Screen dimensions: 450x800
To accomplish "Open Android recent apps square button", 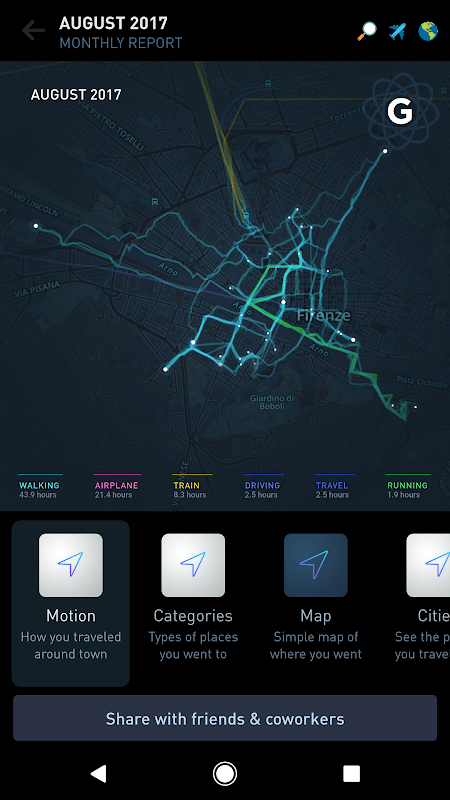I will 352,773.
